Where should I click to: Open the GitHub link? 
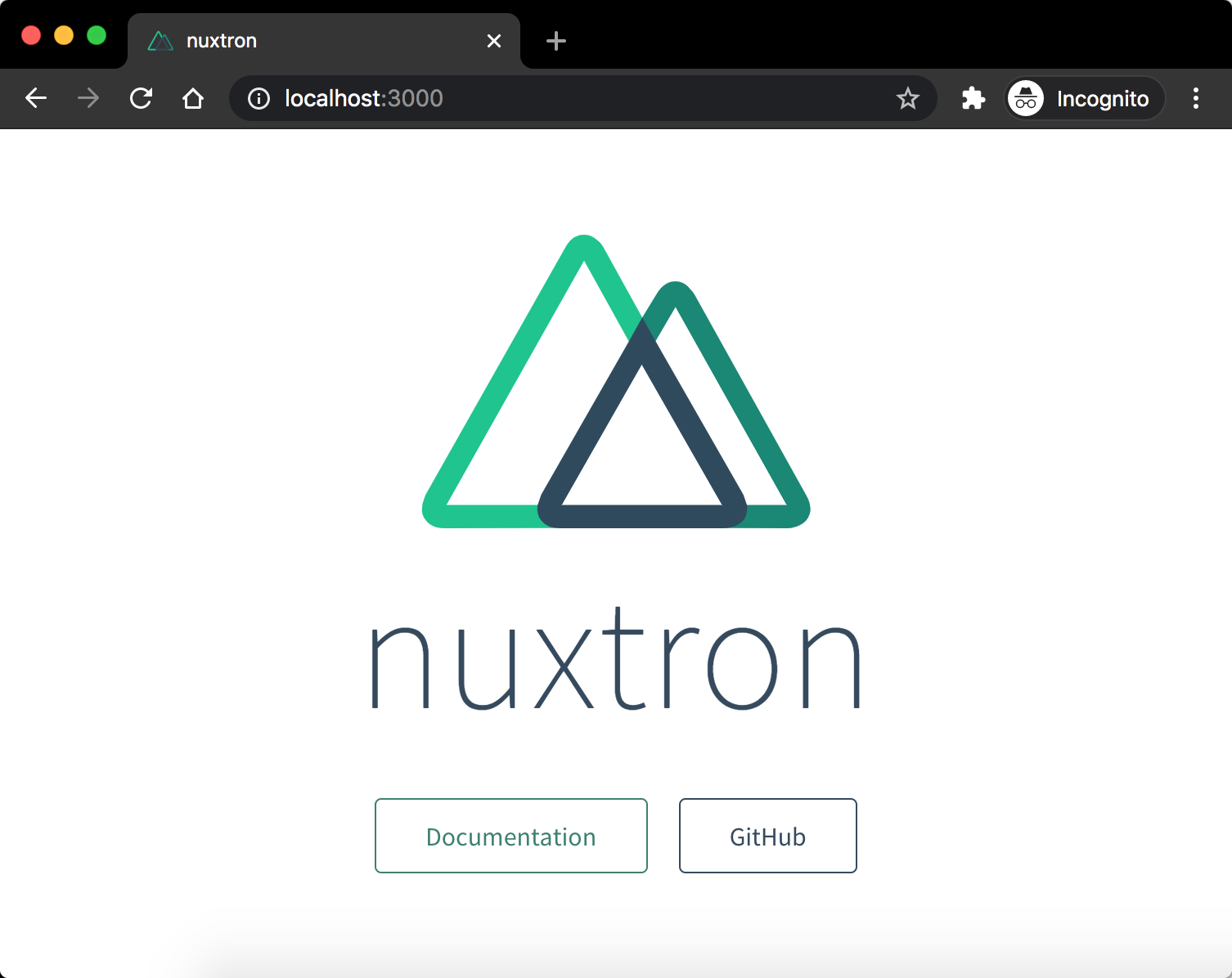point(768,836)
